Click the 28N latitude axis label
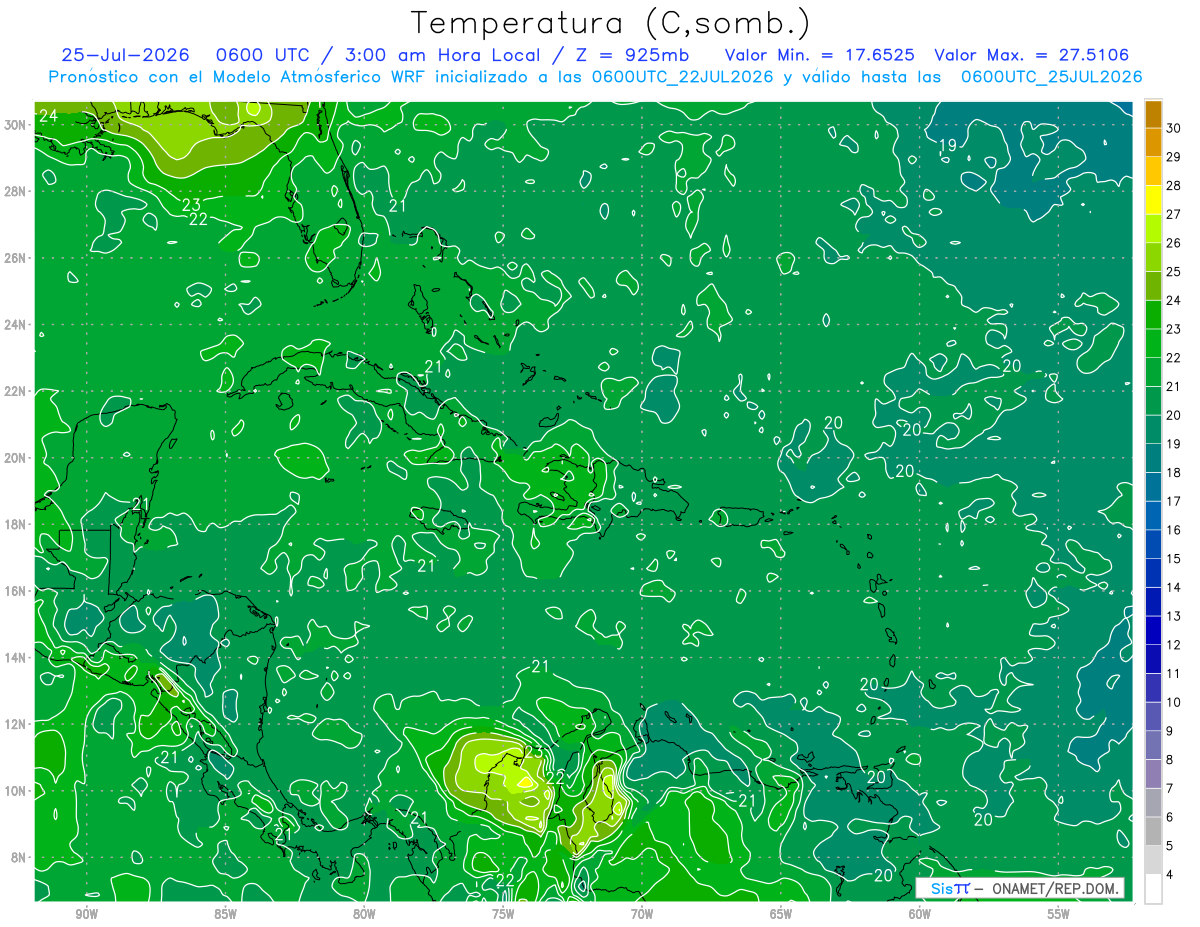The image size is (1200, 927). coord(17,191)
